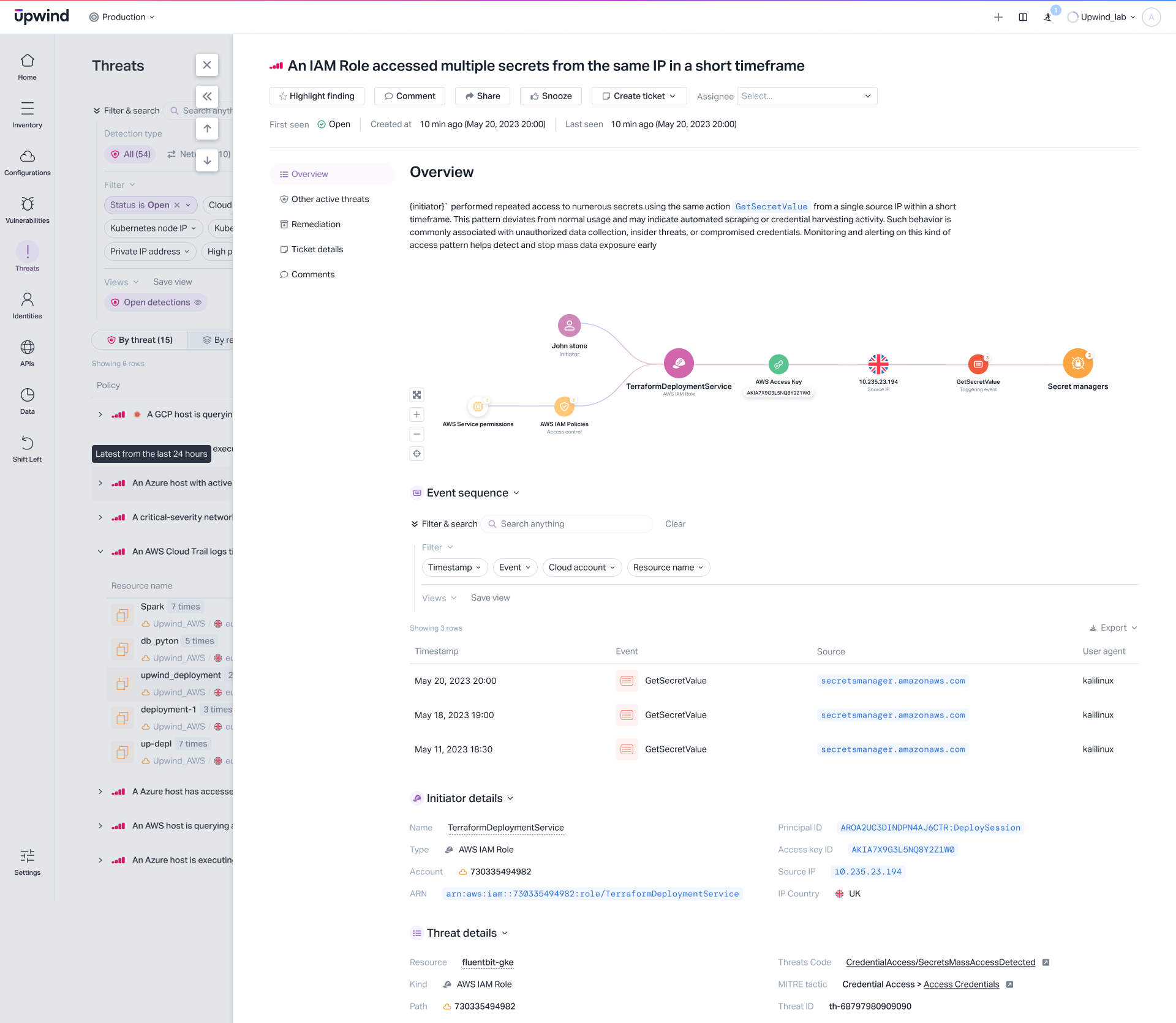Collapse panel with double chevron button

coord(207,96)
